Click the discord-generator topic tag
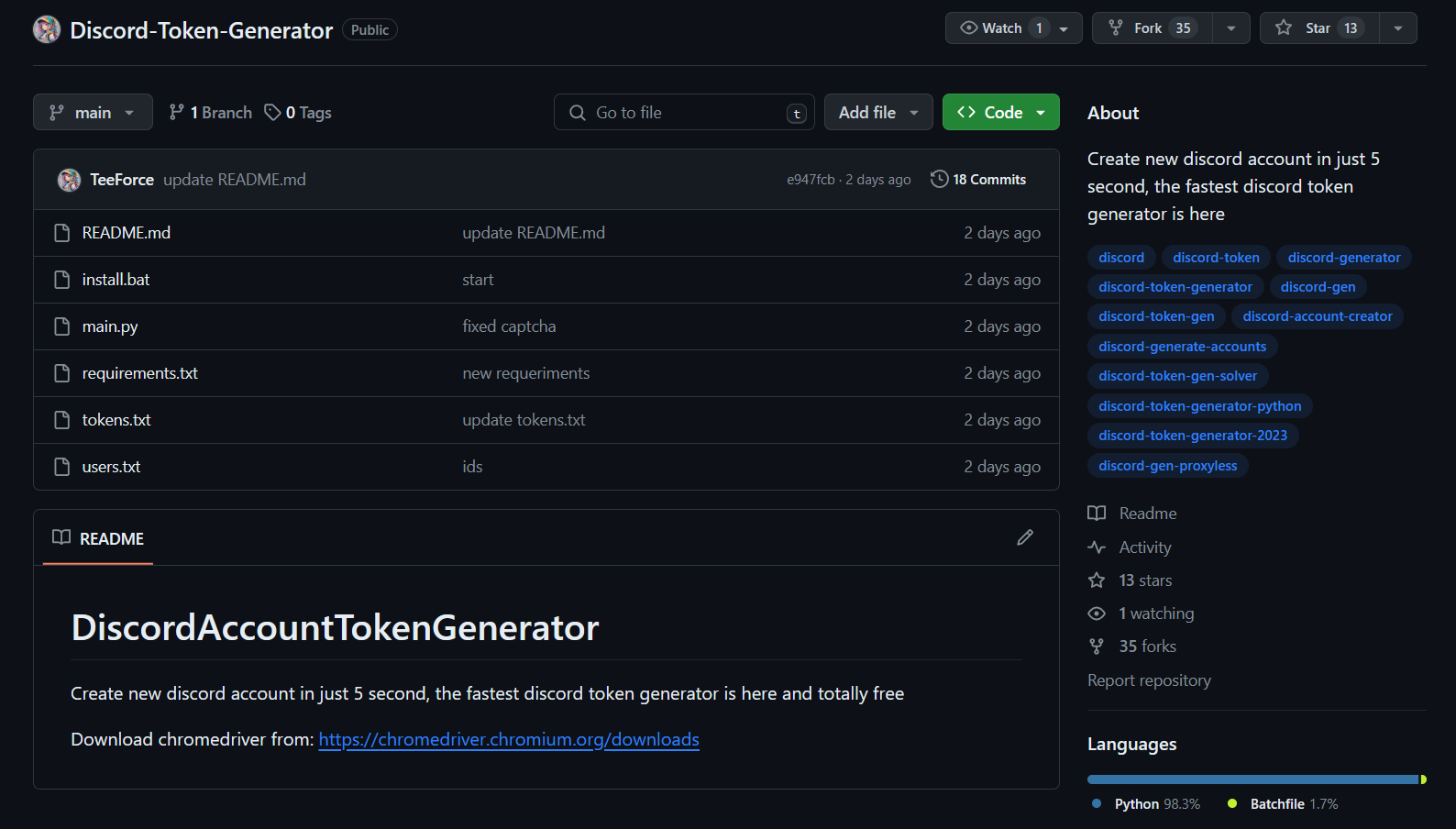The height and width of the screenshot is (829, 1456). point(1344,258)
